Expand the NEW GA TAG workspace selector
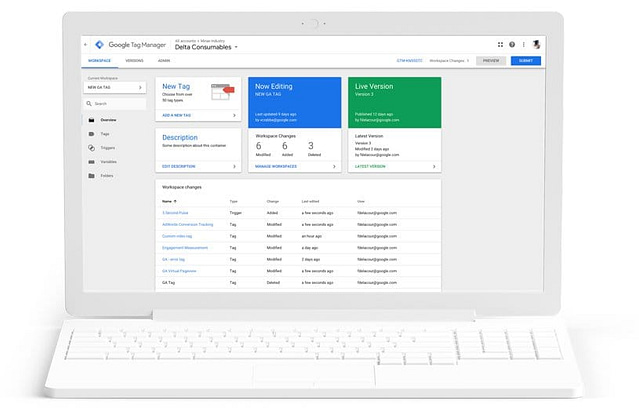The height and width of the screenshot is (408, 639). pyautogui.click(x=115, y=87)
